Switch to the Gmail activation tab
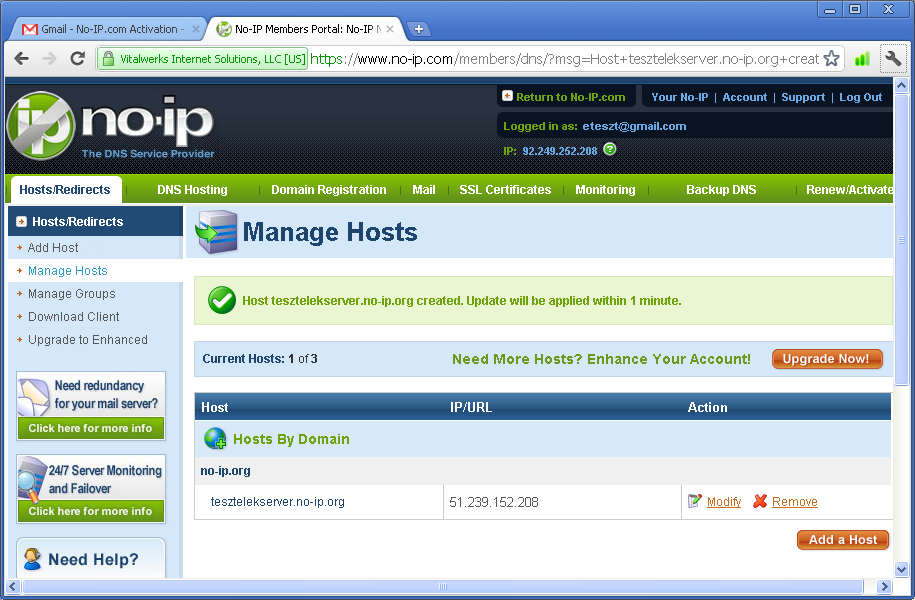The height and width of the screenshot is (600, 915). (x=108, y=29)
